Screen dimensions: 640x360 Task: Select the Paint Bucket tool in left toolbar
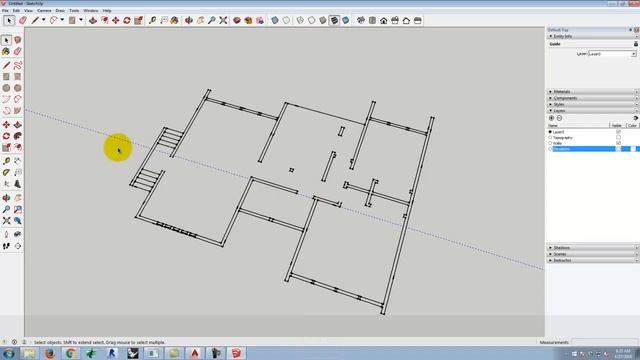coord(6,51)
